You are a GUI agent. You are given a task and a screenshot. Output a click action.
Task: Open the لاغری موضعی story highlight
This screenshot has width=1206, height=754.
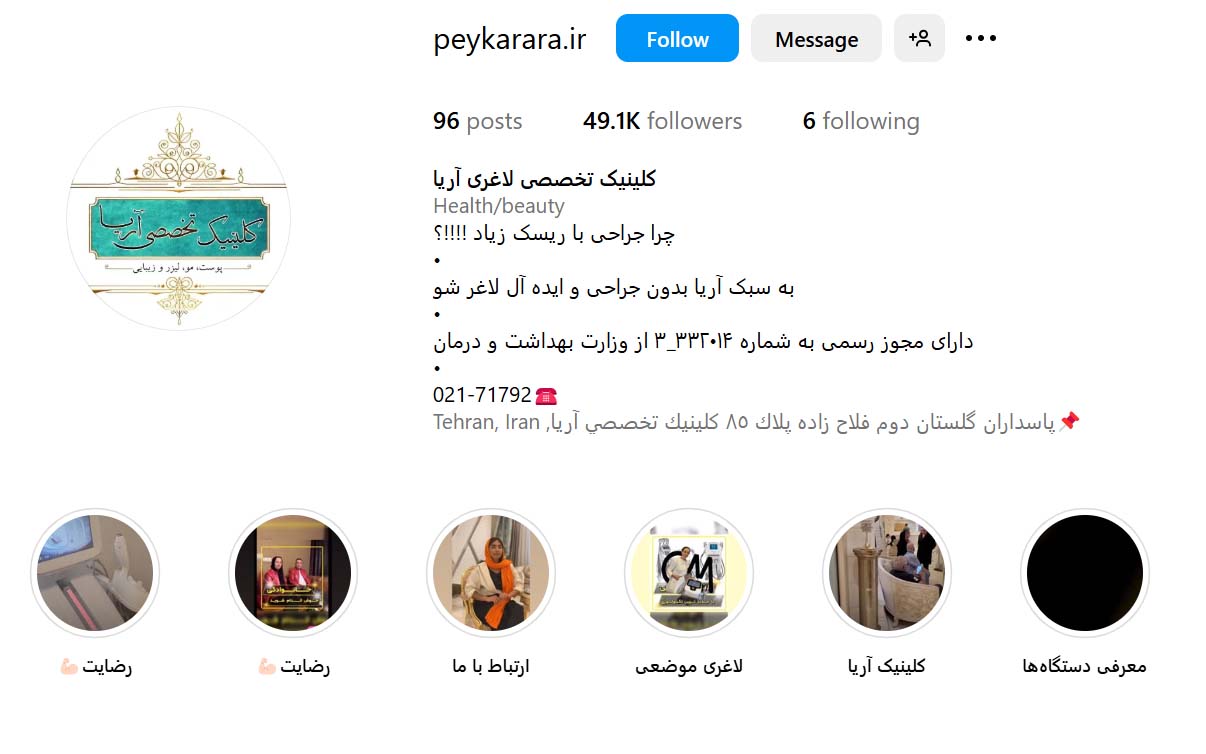(689, 573)
